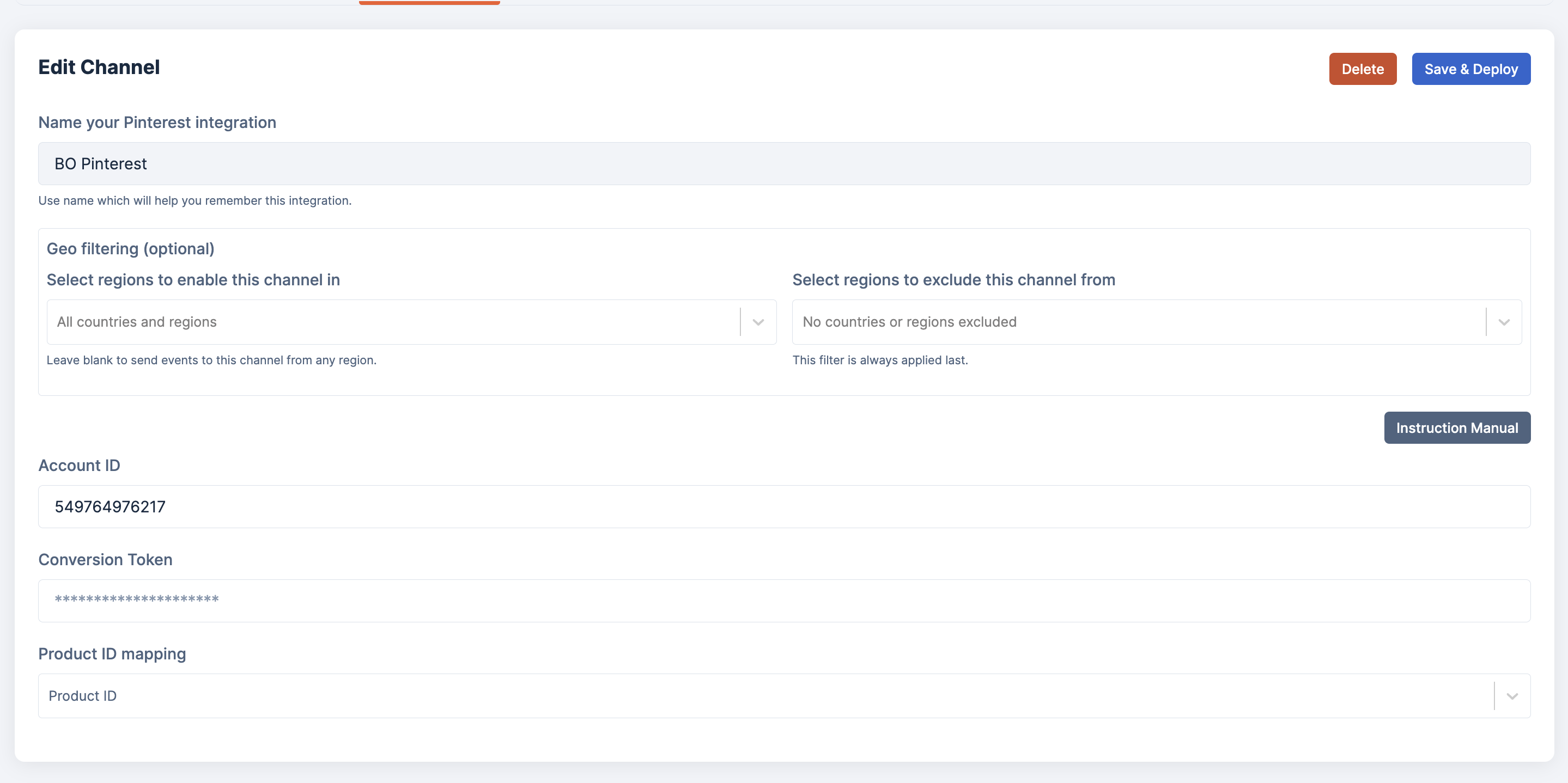Open No countries or regions excluded selector
1568x783 pixels.
point(1138,322)
